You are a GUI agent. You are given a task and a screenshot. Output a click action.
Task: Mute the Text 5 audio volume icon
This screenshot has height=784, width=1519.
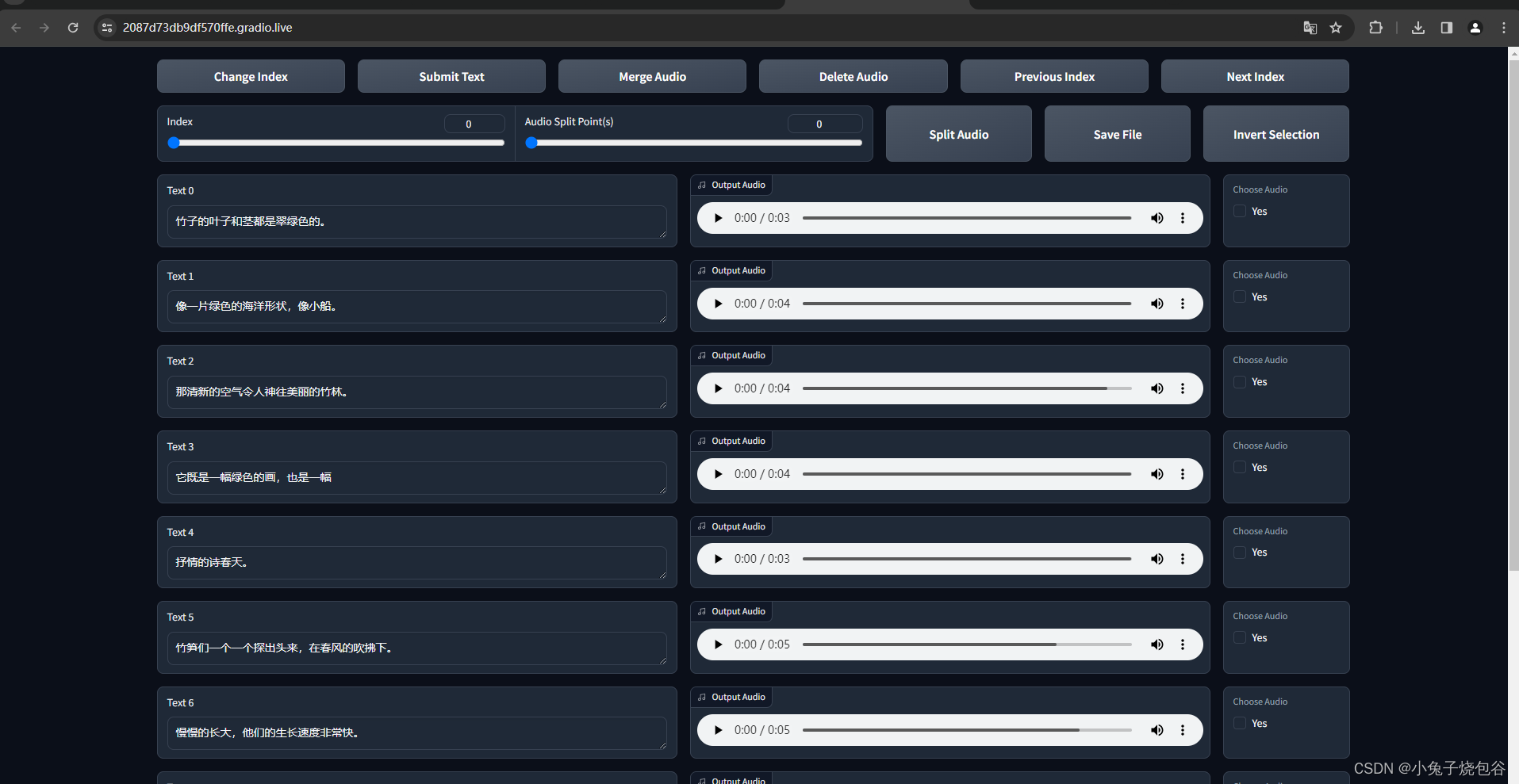pos(1157,644)
